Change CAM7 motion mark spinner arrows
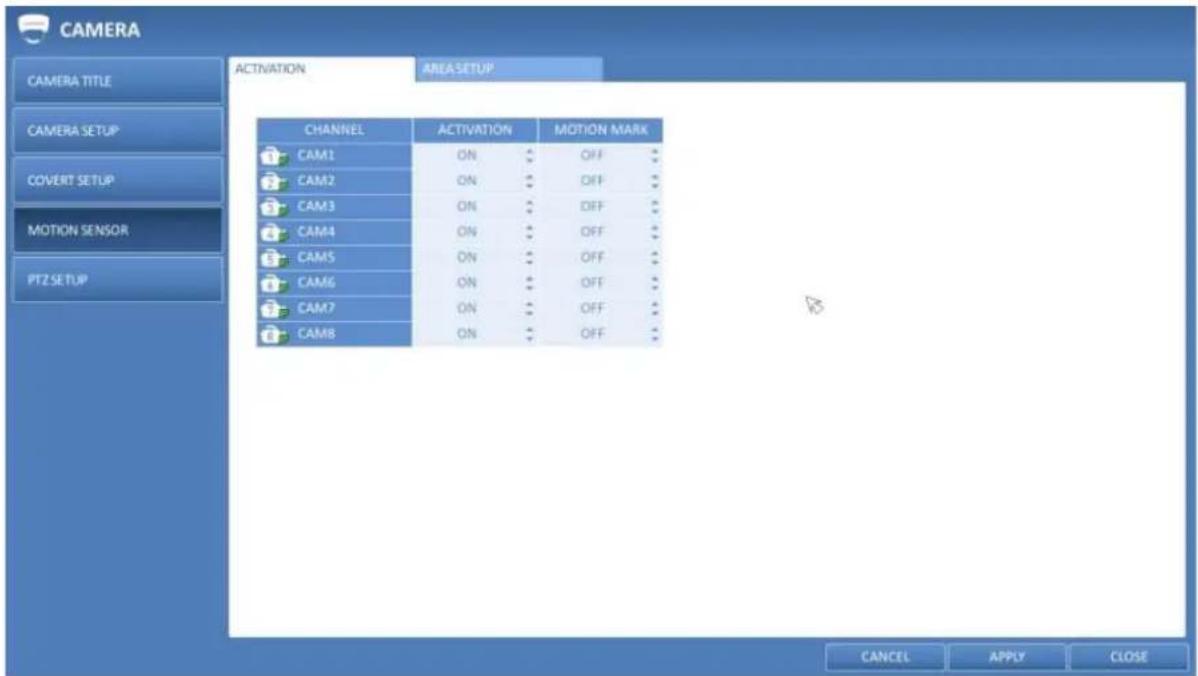The width and height of the screenshot is (1198, 676). click(655, 309)
